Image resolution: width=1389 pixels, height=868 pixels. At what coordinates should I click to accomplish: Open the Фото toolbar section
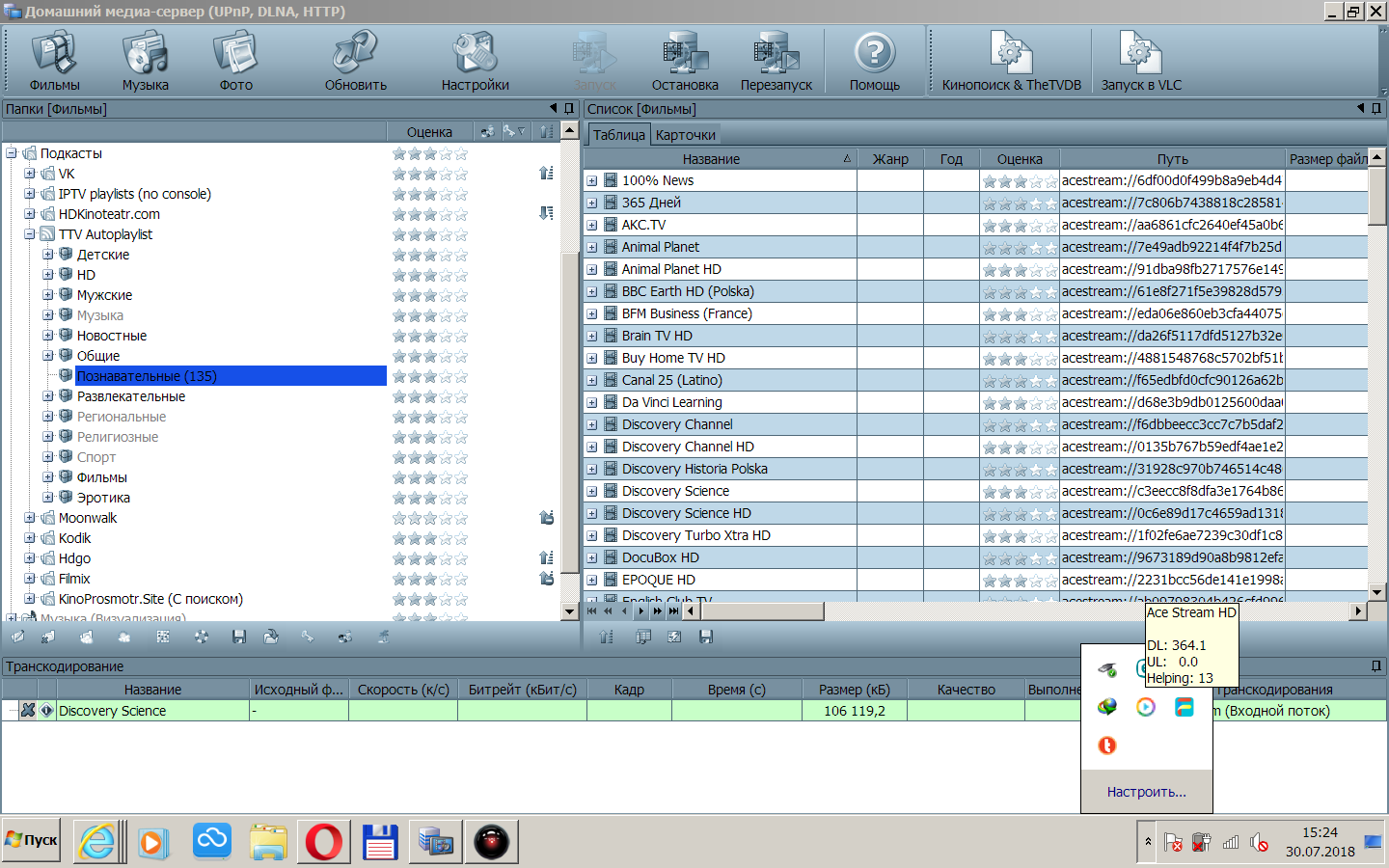(235, 60)
